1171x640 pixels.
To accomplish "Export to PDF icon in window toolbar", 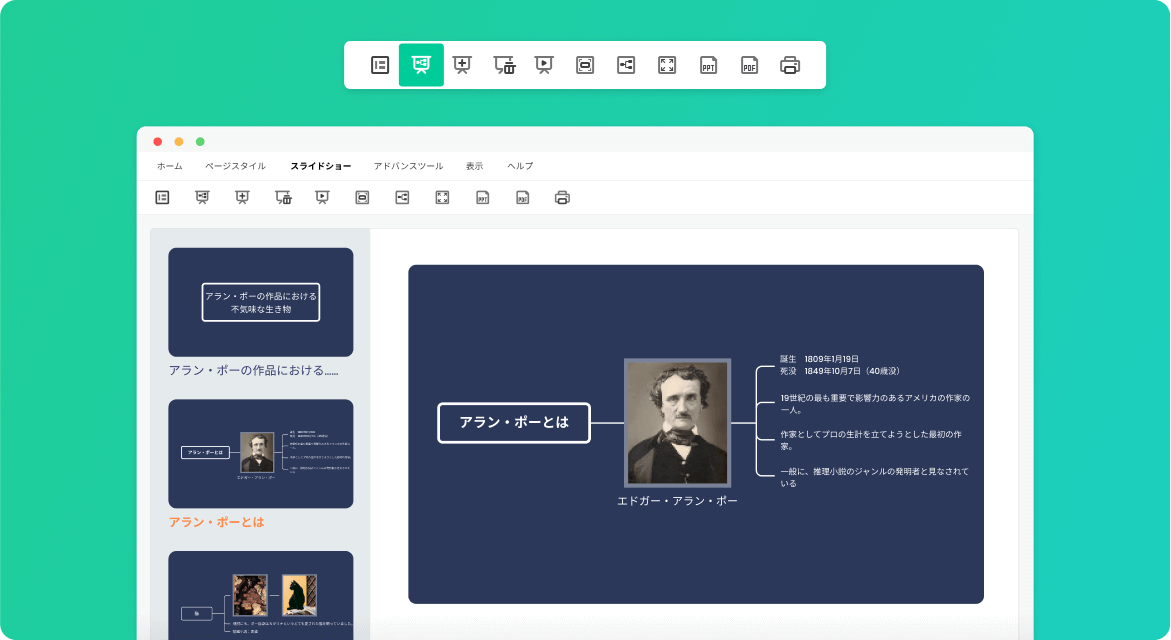I will coord(523,197).
